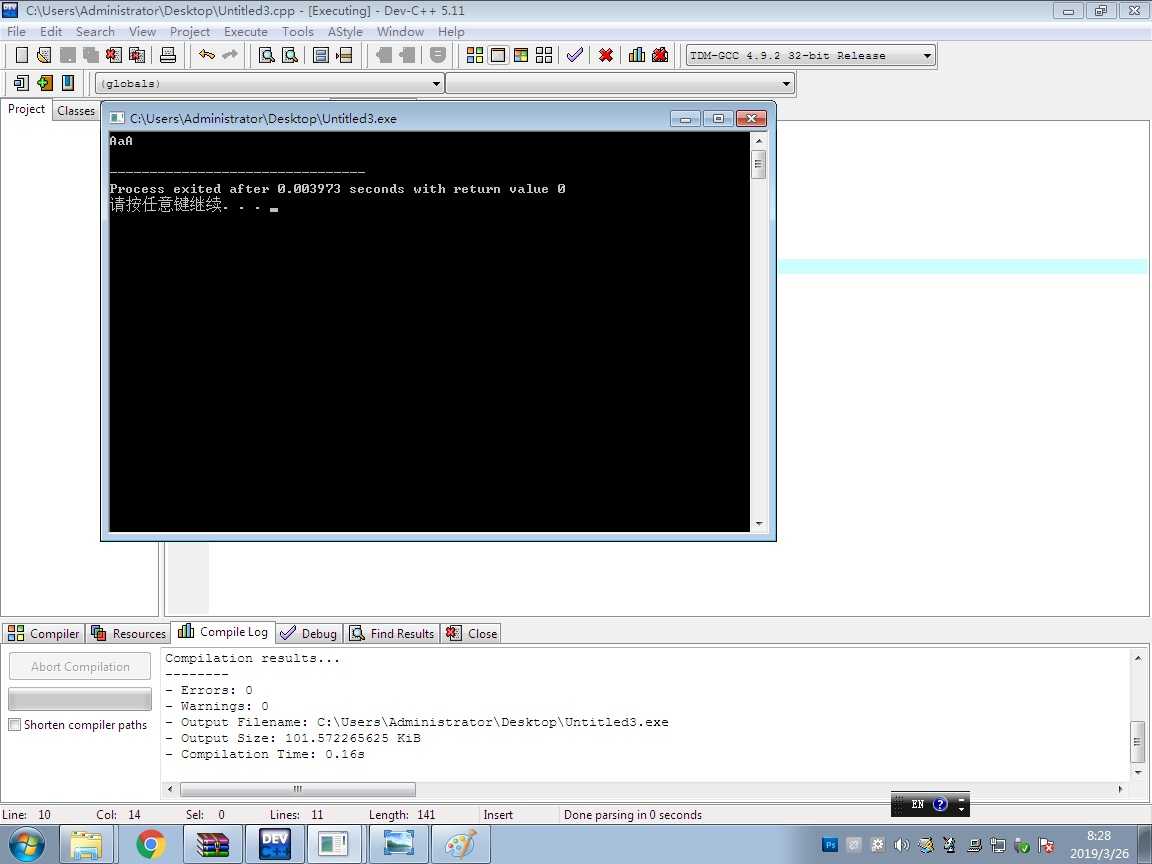Image resolution: width=1152 pixels, height=864 pixels.
Task: Expand the (globals) scope dropdown
Action: tap(270, 83)
